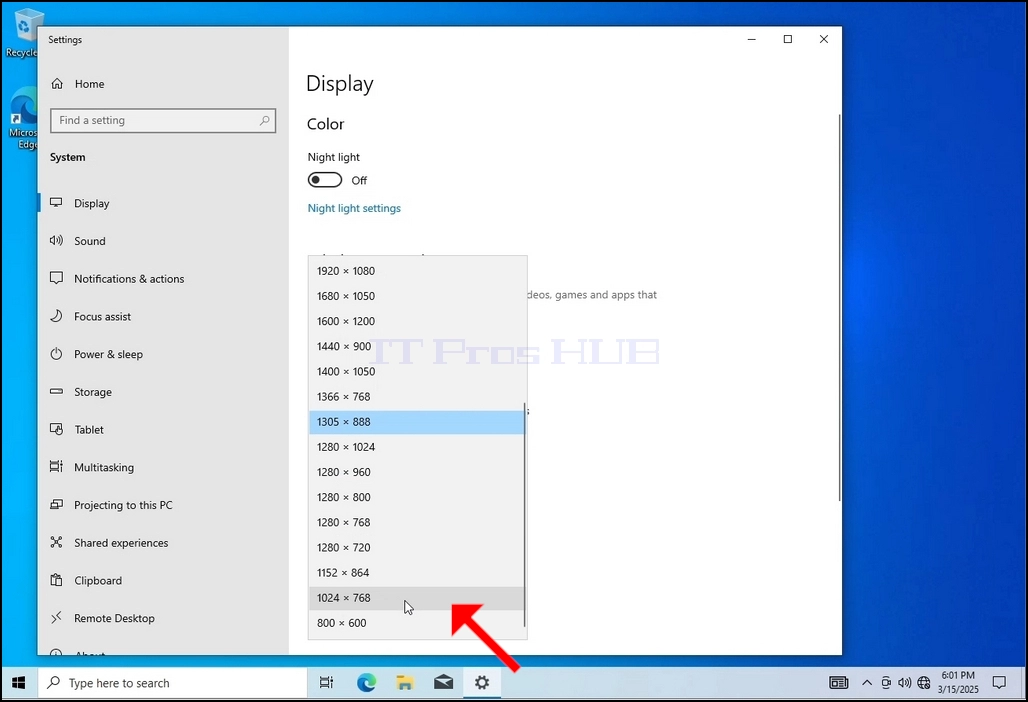Open Storage settings page
This screenshot has height=702, width=1028.
click(x=92, y=392)
